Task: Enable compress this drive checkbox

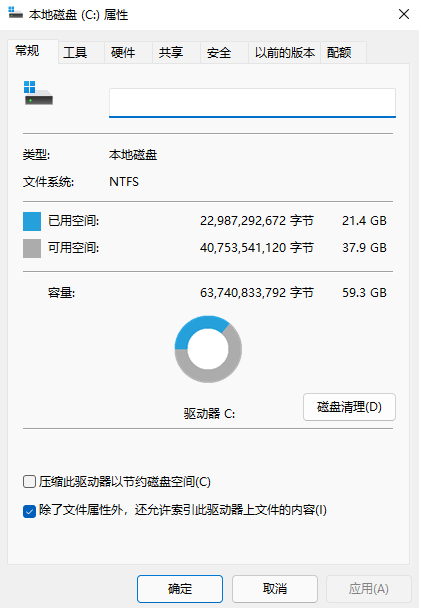Action: point(29,482)
